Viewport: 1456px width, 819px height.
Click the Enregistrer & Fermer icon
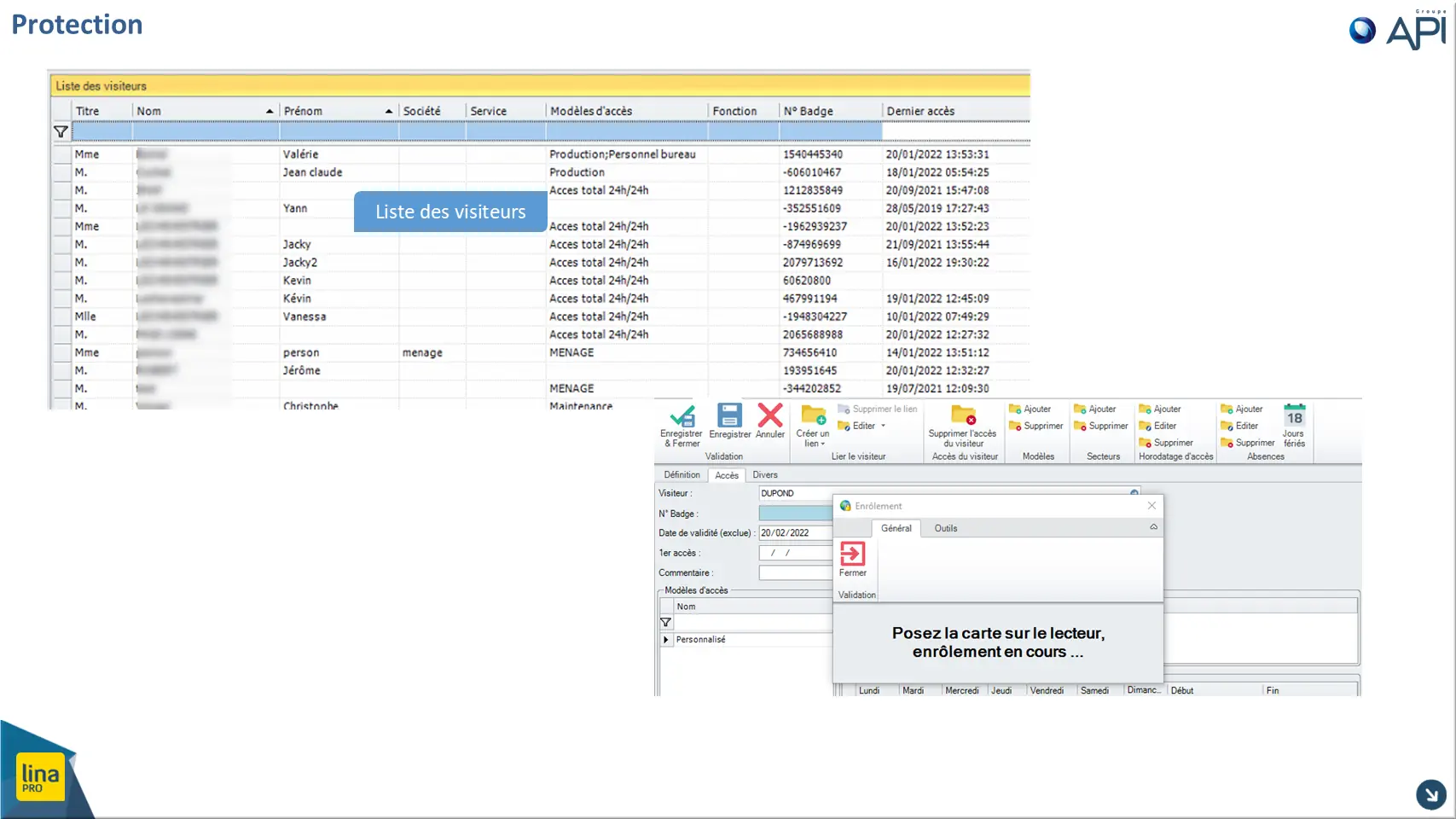click(x=682, y=416)
